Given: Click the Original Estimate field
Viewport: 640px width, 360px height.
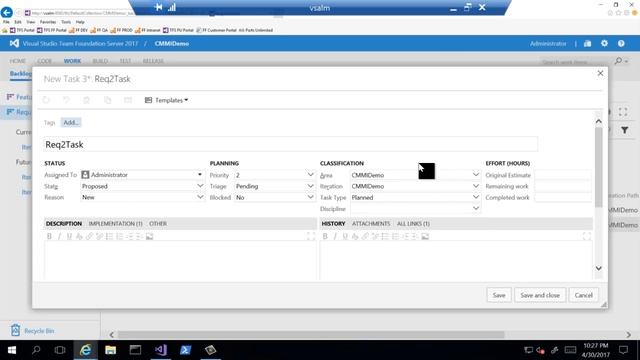Looking at the screenshot, I should (x=563, y=175).
